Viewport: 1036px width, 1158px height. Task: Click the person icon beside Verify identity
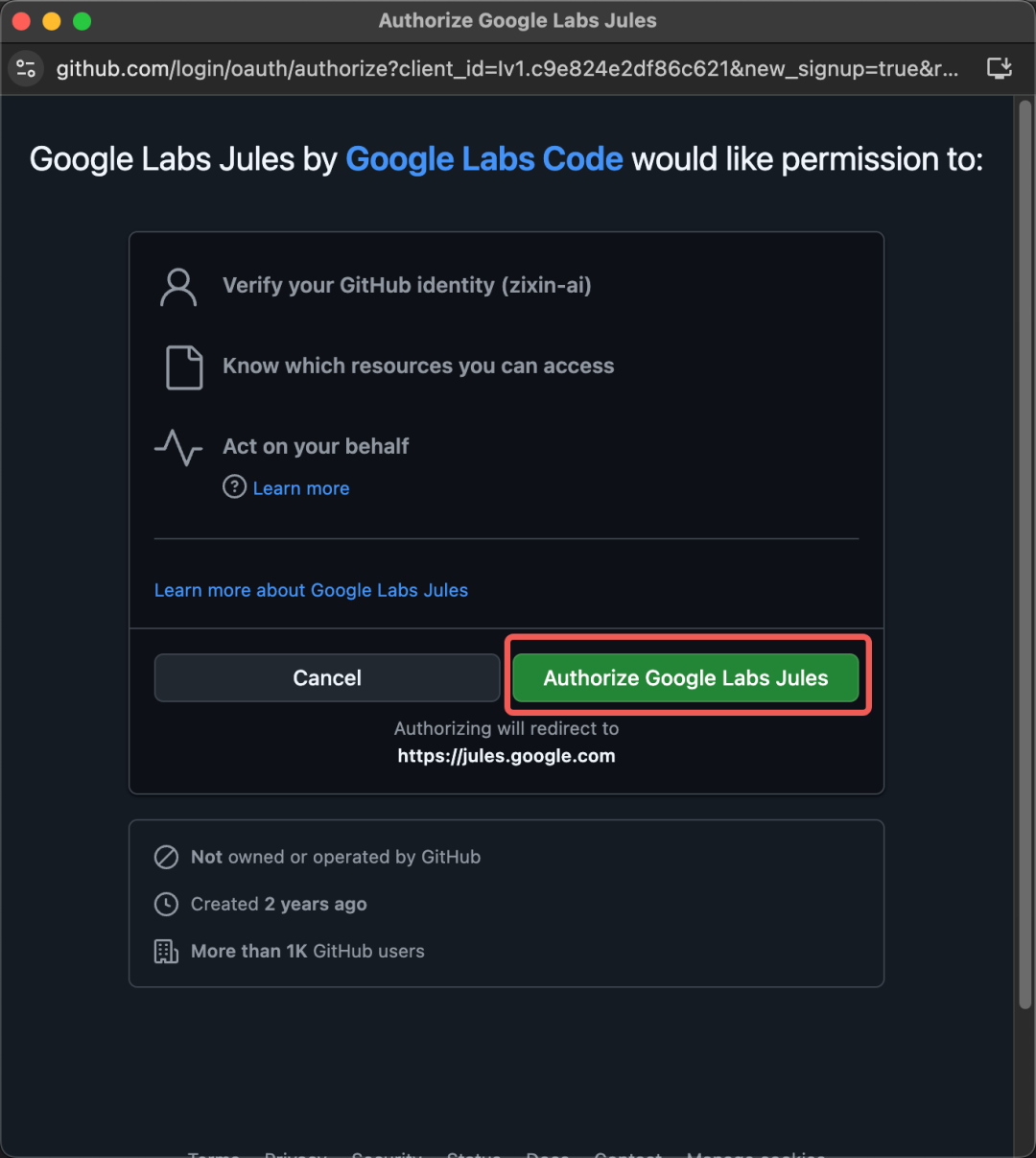178,287
